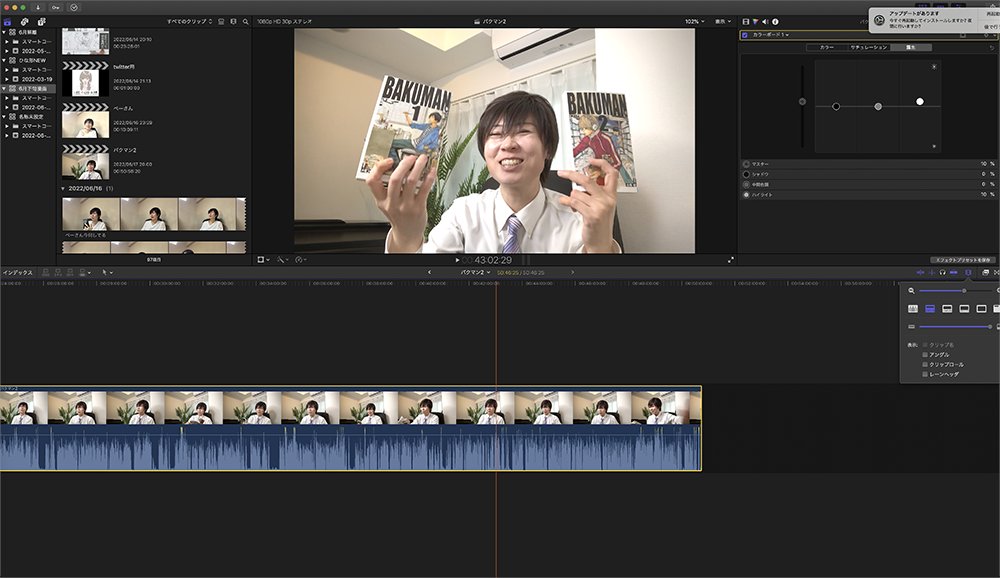Go forward in timeline history arrow
1000x578 pixels.
coord(572,272)
